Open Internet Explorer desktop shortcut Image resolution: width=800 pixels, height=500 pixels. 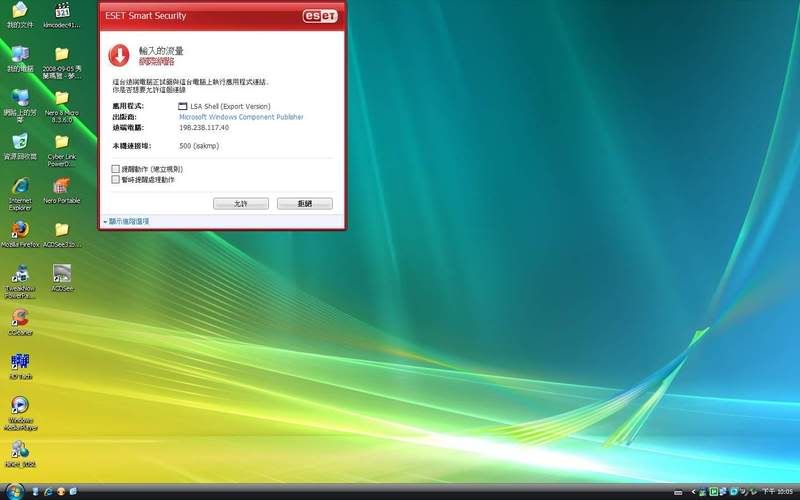pos(19,187)
